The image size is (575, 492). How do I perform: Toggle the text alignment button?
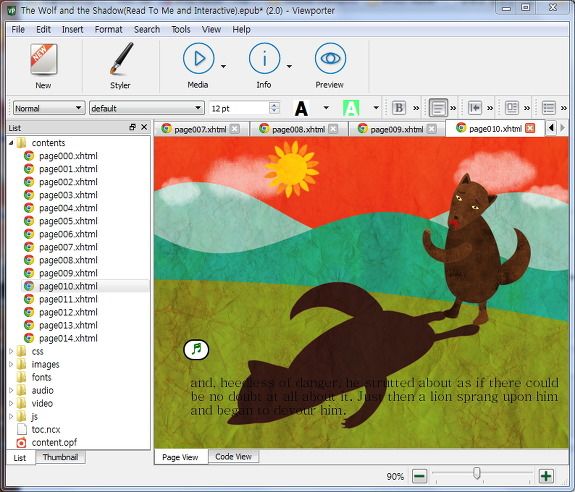coord(438,108)
